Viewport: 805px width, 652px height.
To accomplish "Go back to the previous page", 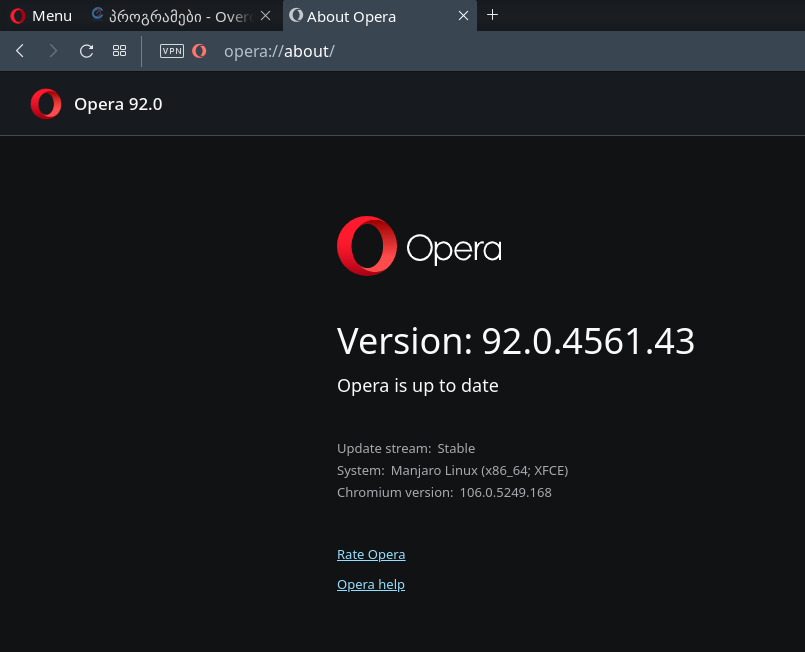I will pos(20,51).
